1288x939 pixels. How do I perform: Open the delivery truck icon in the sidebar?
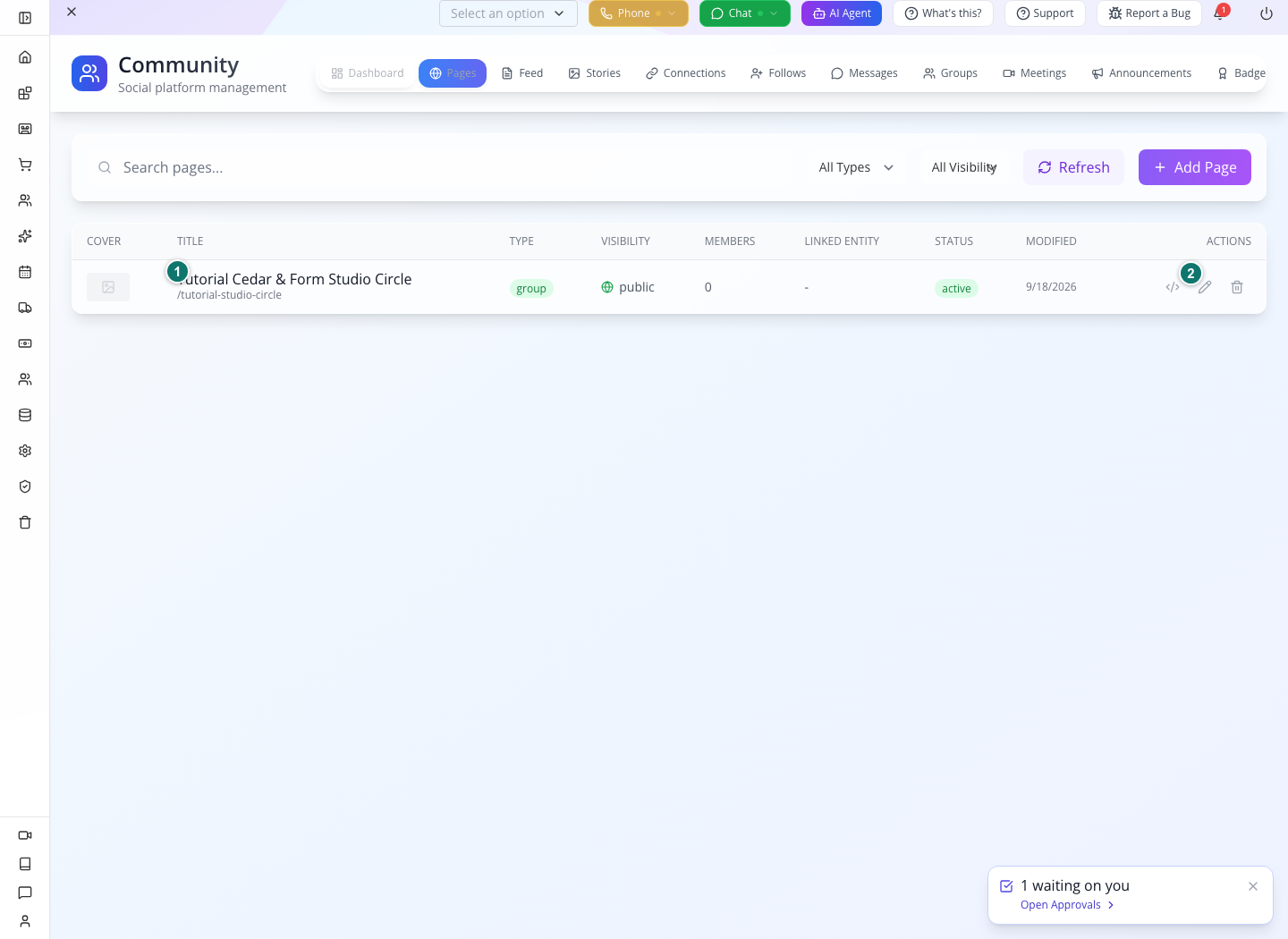[25, 308]
